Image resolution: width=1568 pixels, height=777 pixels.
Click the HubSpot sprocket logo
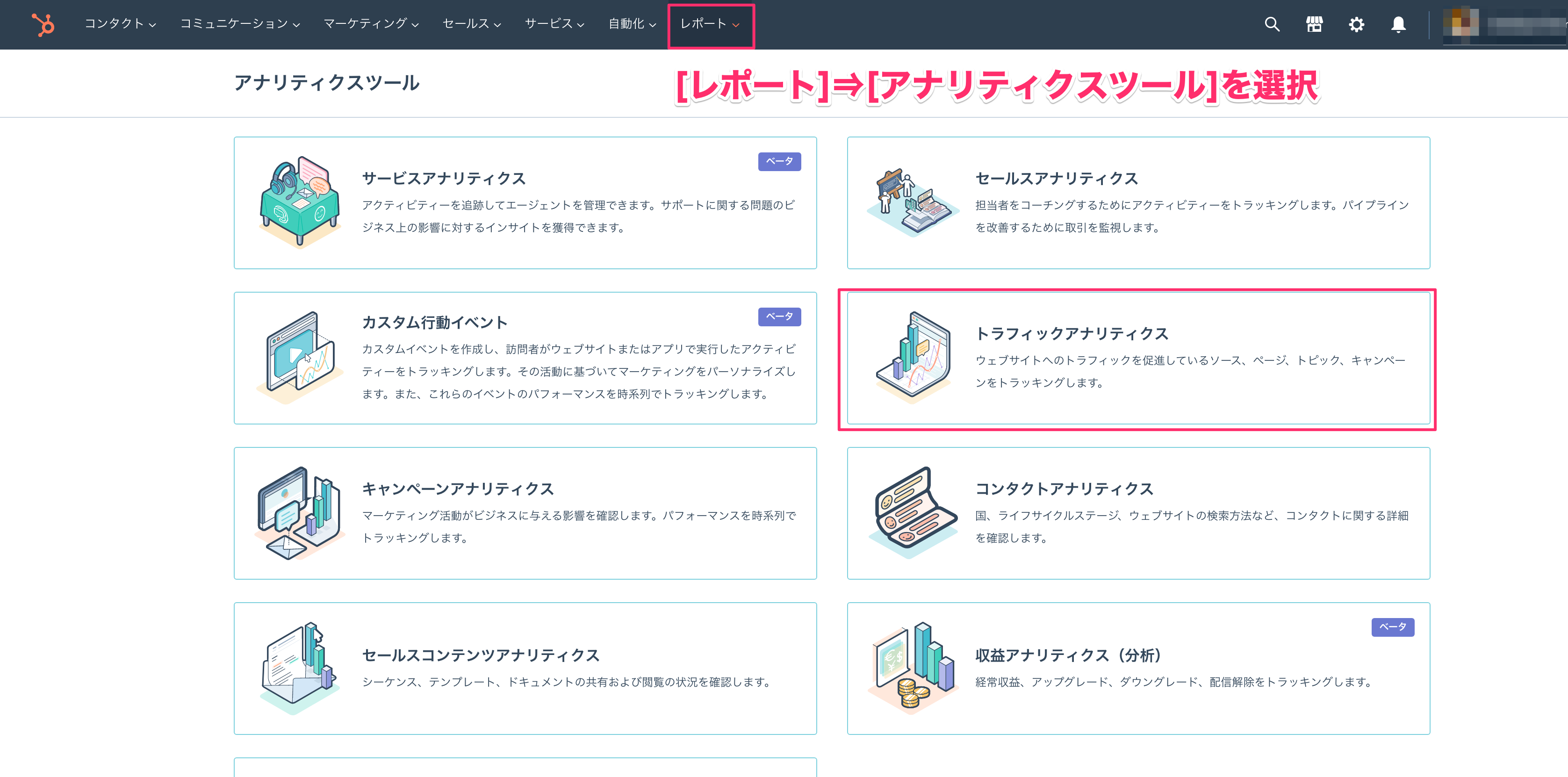[x=43, y=24]
